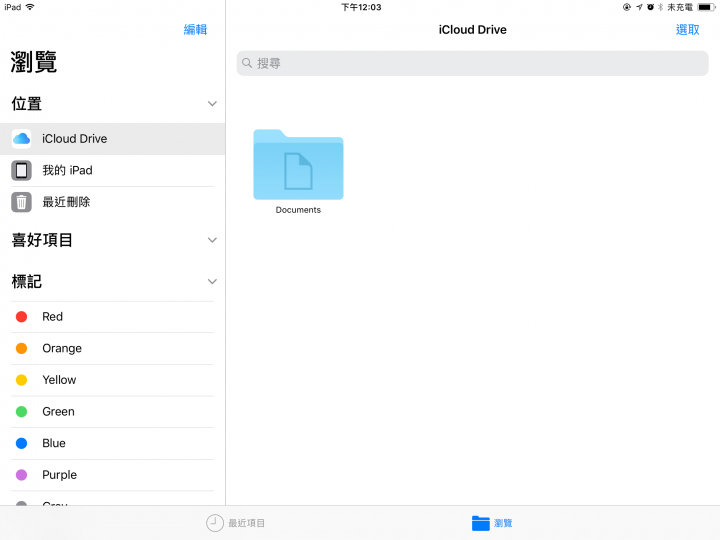
Task: Tap the Wi-Fi icon in status bar
Action: (30, 7)
